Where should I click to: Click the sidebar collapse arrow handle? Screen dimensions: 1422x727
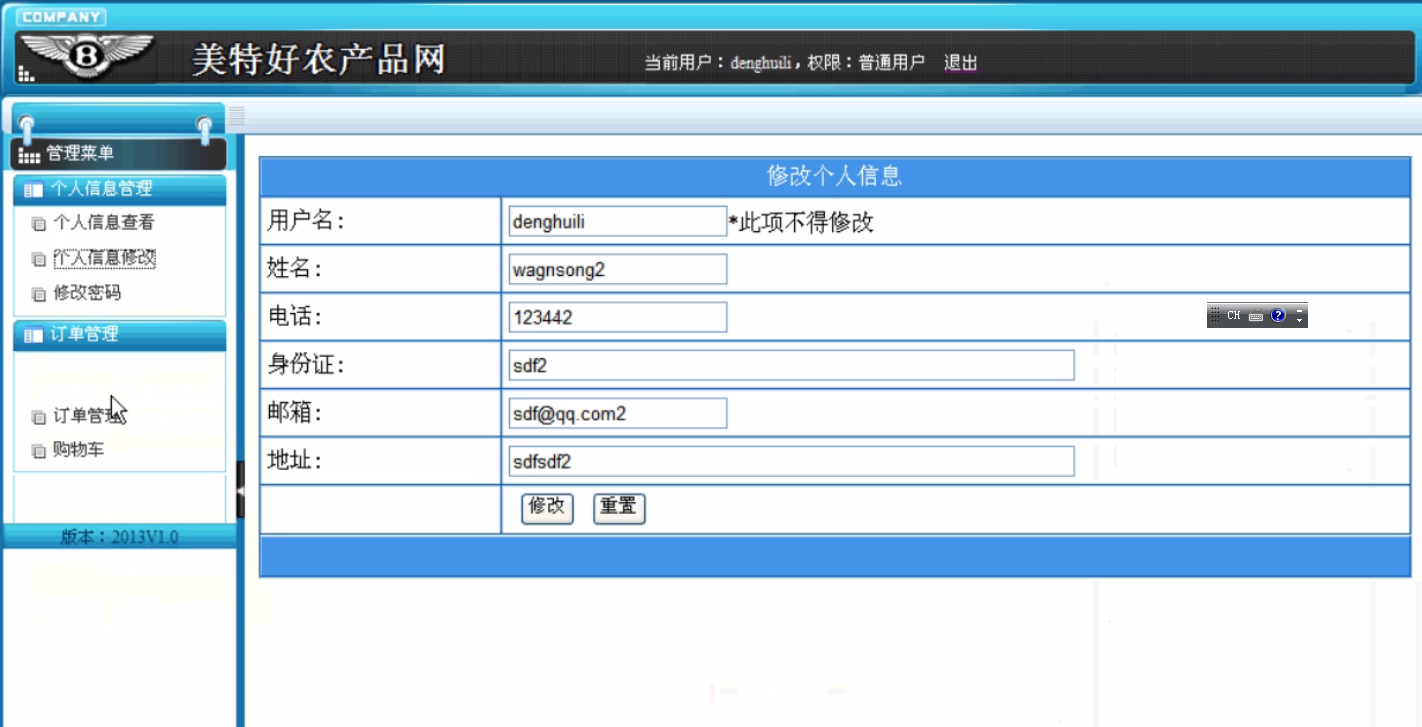point(240,489)
